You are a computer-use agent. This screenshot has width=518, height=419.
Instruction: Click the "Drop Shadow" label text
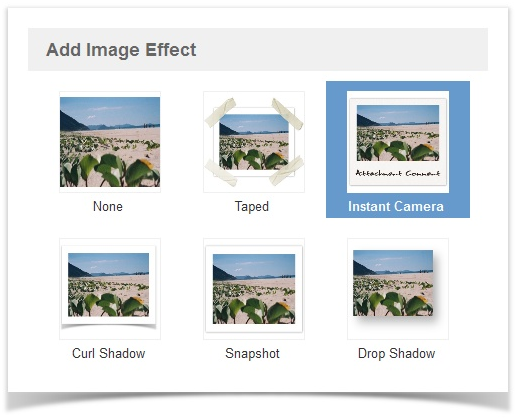(397, 354)
